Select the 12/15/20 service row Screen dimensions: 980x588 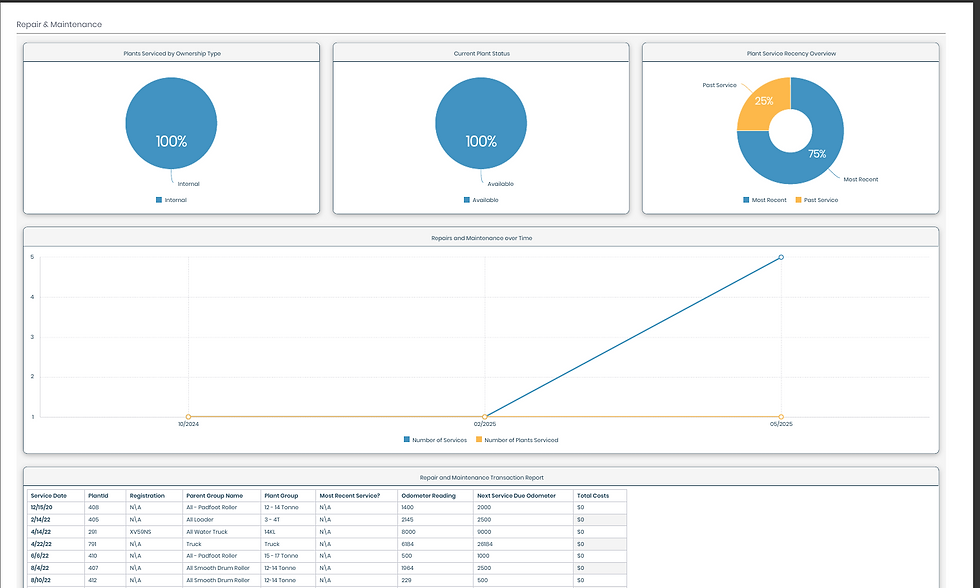pos(326,507)
